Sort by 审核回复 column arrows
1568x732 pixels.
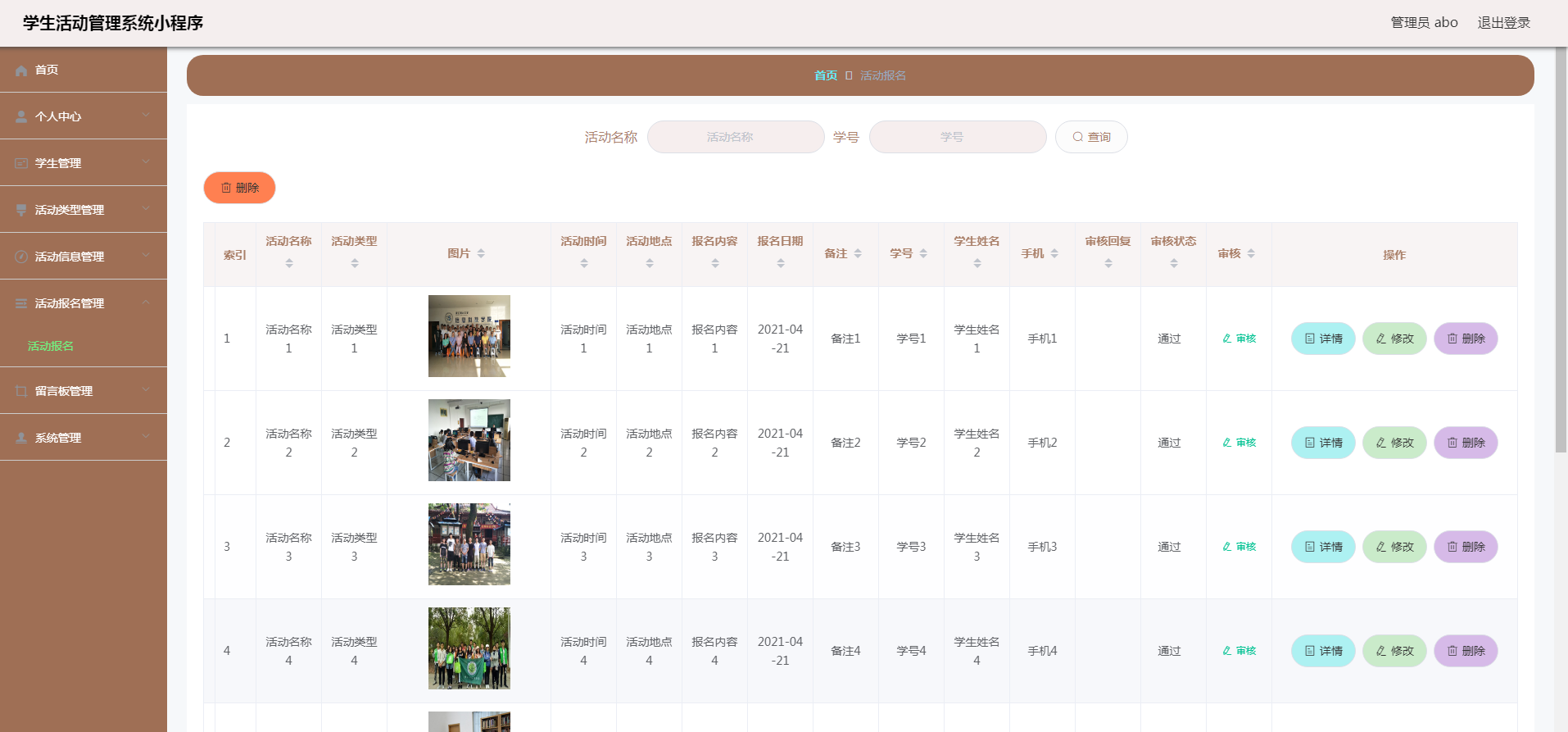(x=1108, y=263)
